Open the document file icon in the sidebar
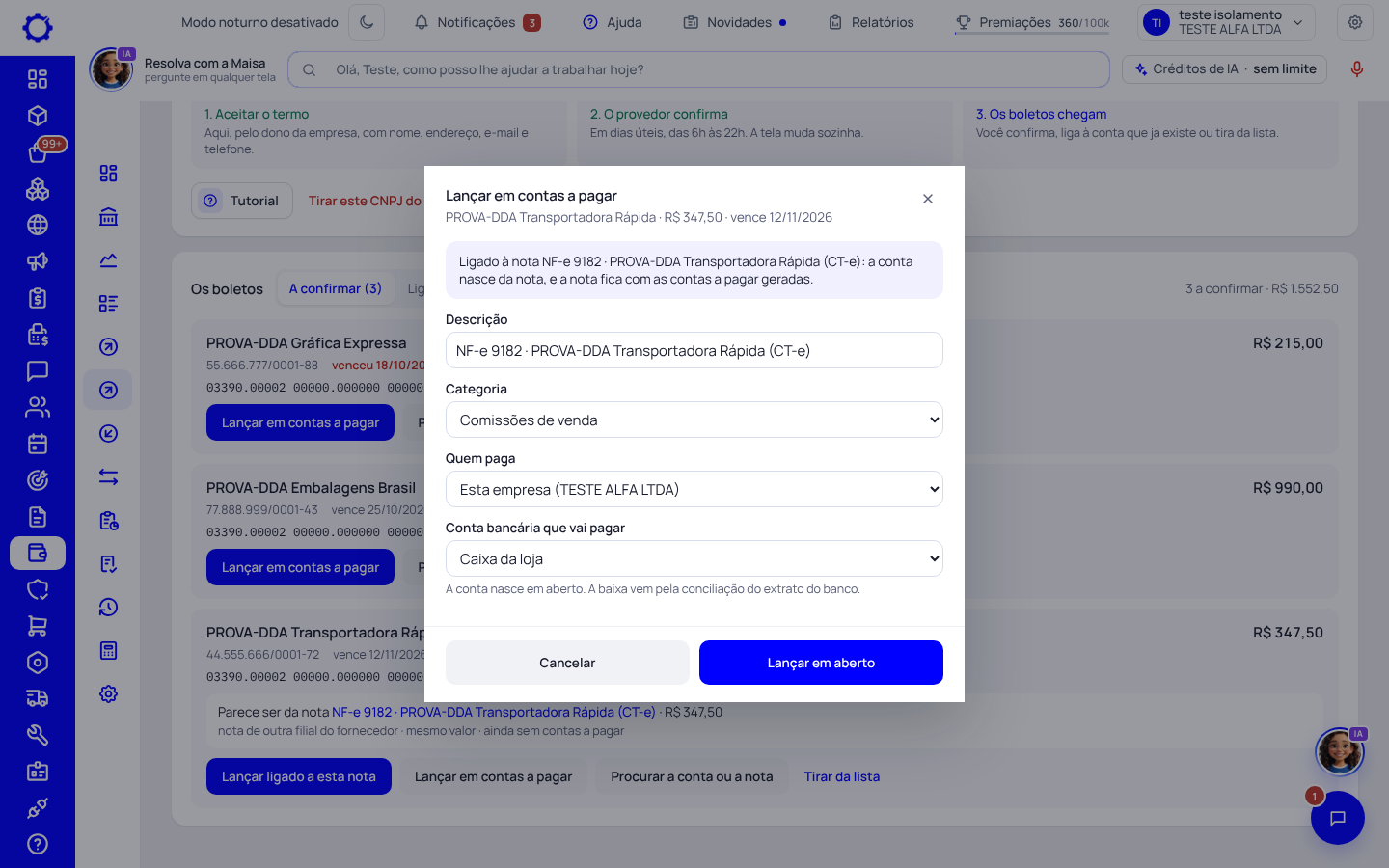Viewport: 1389px width, 868px height. click(x=38, y=517)
